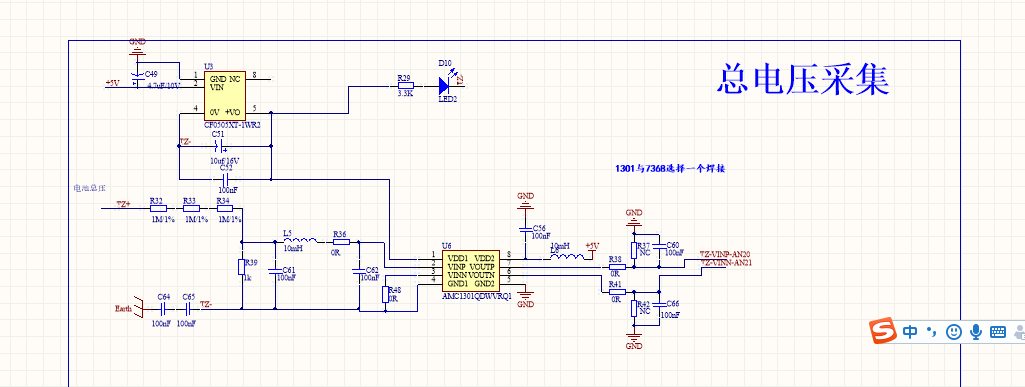Viewport: 1025px width, 387px height.
Task: Click the user account icon in IME bar
Action: point(1019,332)
